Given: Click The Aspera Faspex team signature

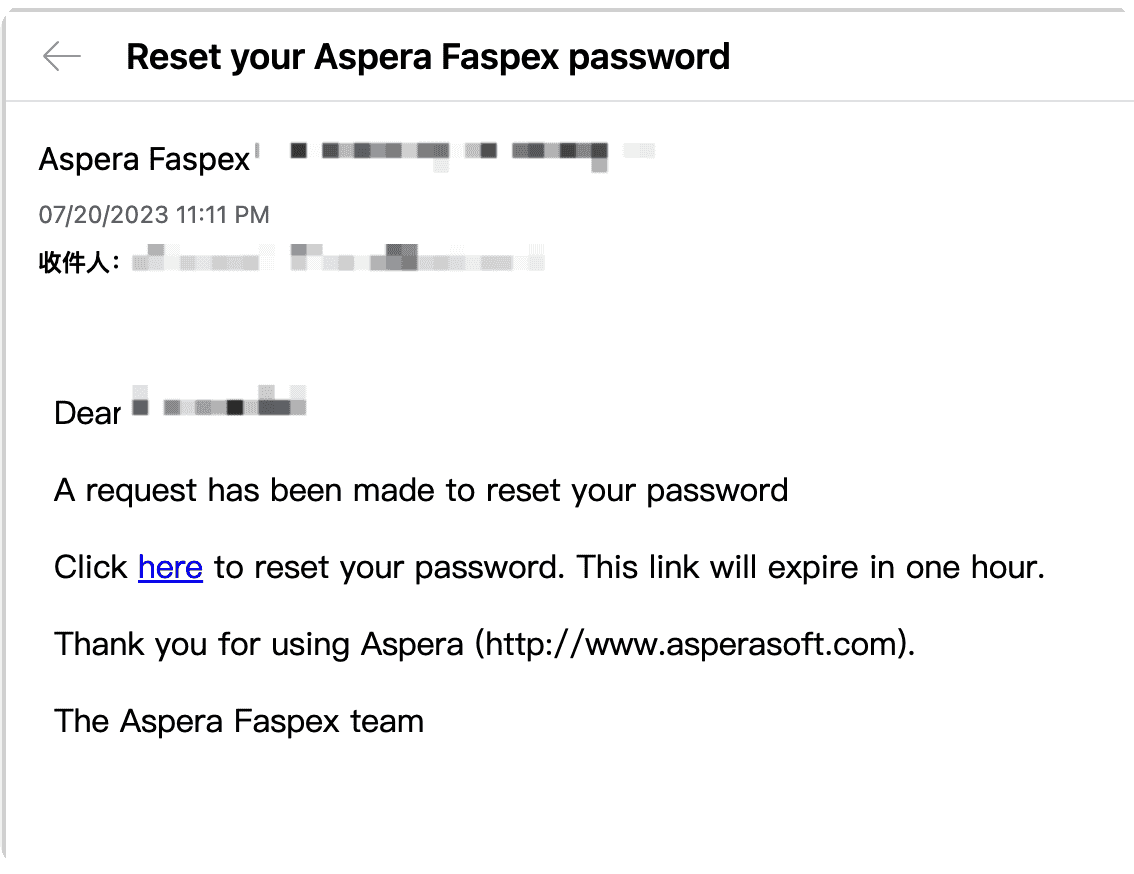Looking at the screenshot, I should point(239,721).
